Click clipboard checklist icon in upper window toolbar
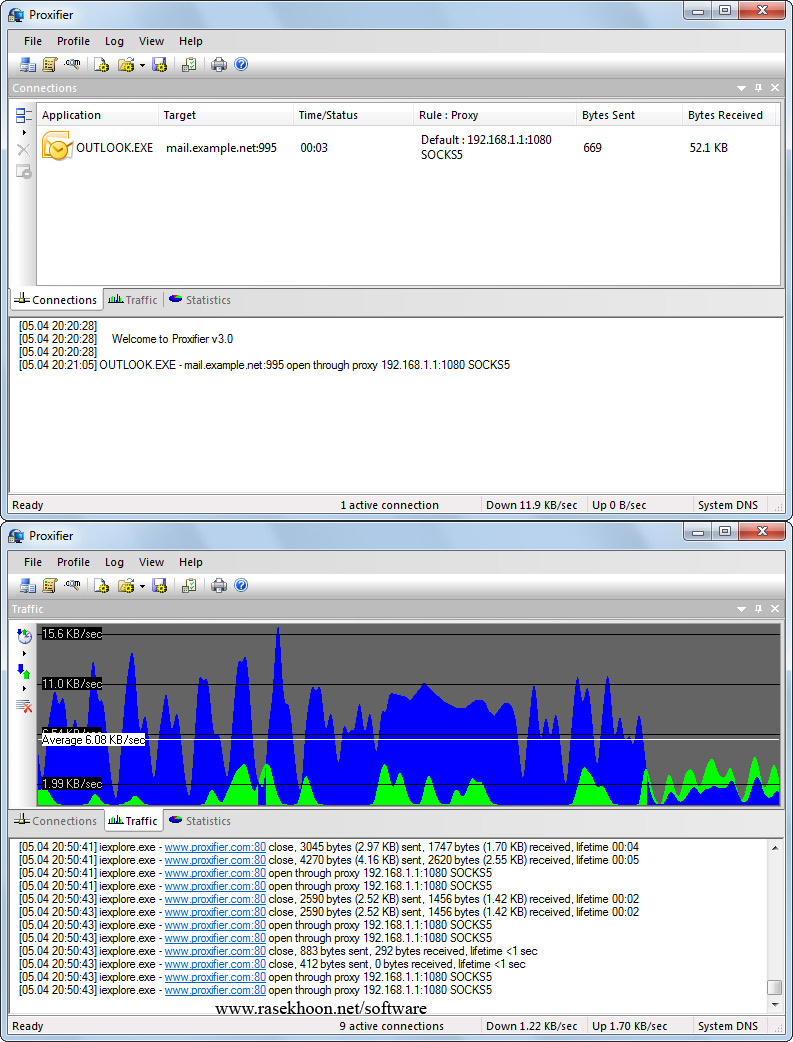793x1042 pixels. coord(189,64)
